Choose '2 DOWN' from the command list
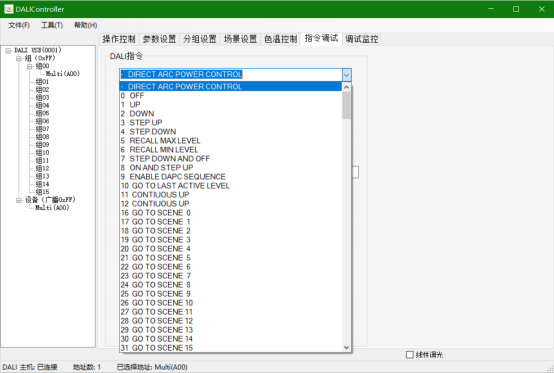Viewport: 554px width, 373px height. (231, 114)
